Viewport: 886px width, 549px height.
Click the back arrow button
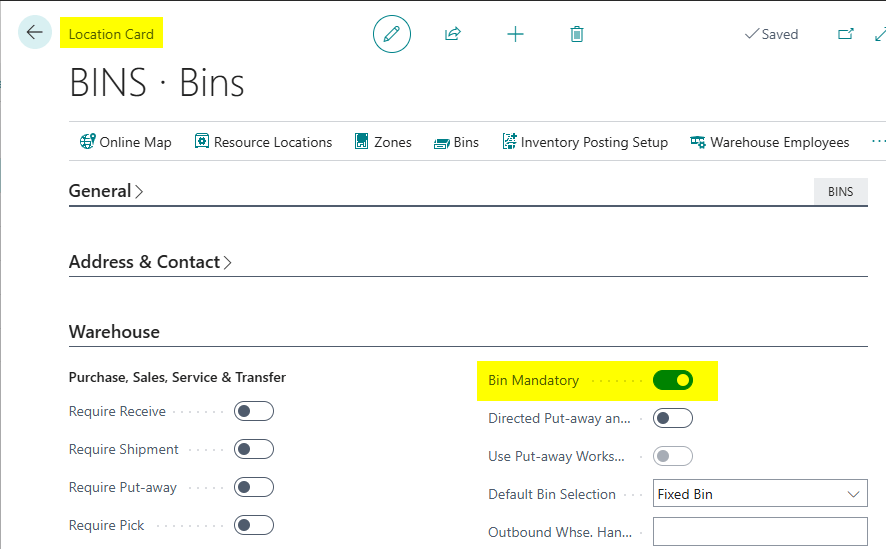point(35,33)
